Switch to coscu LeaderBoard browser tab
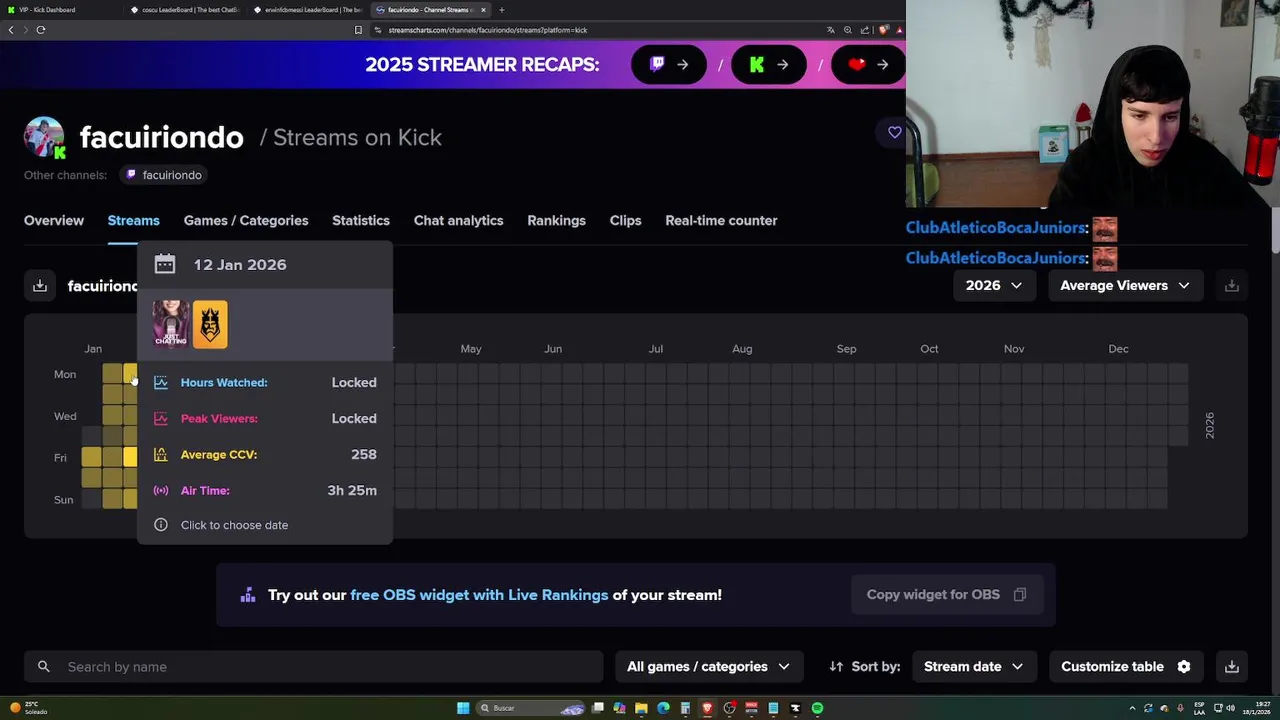 point(185,10)
